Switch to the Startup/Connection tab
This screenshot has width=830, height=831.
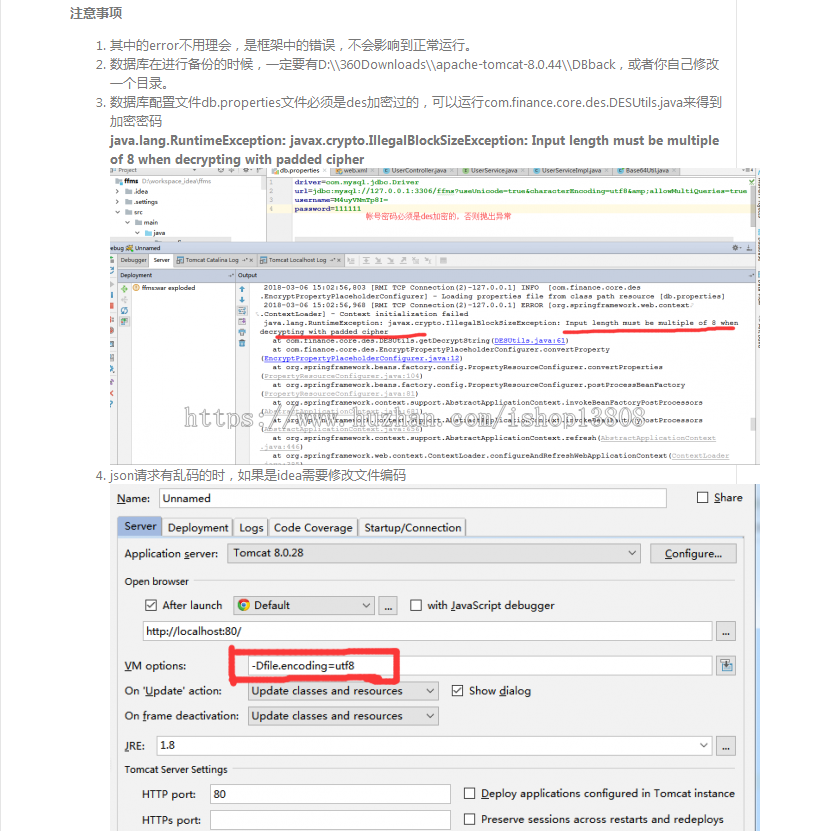click(412, 528)
